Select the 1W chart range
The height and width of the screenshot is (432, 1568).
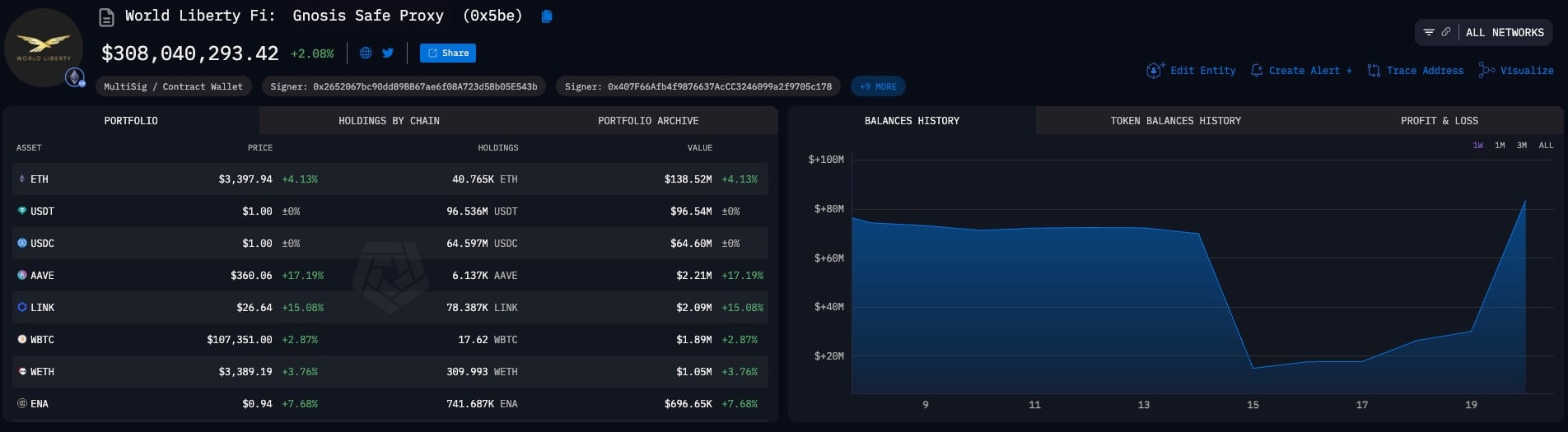[1477, 145]
